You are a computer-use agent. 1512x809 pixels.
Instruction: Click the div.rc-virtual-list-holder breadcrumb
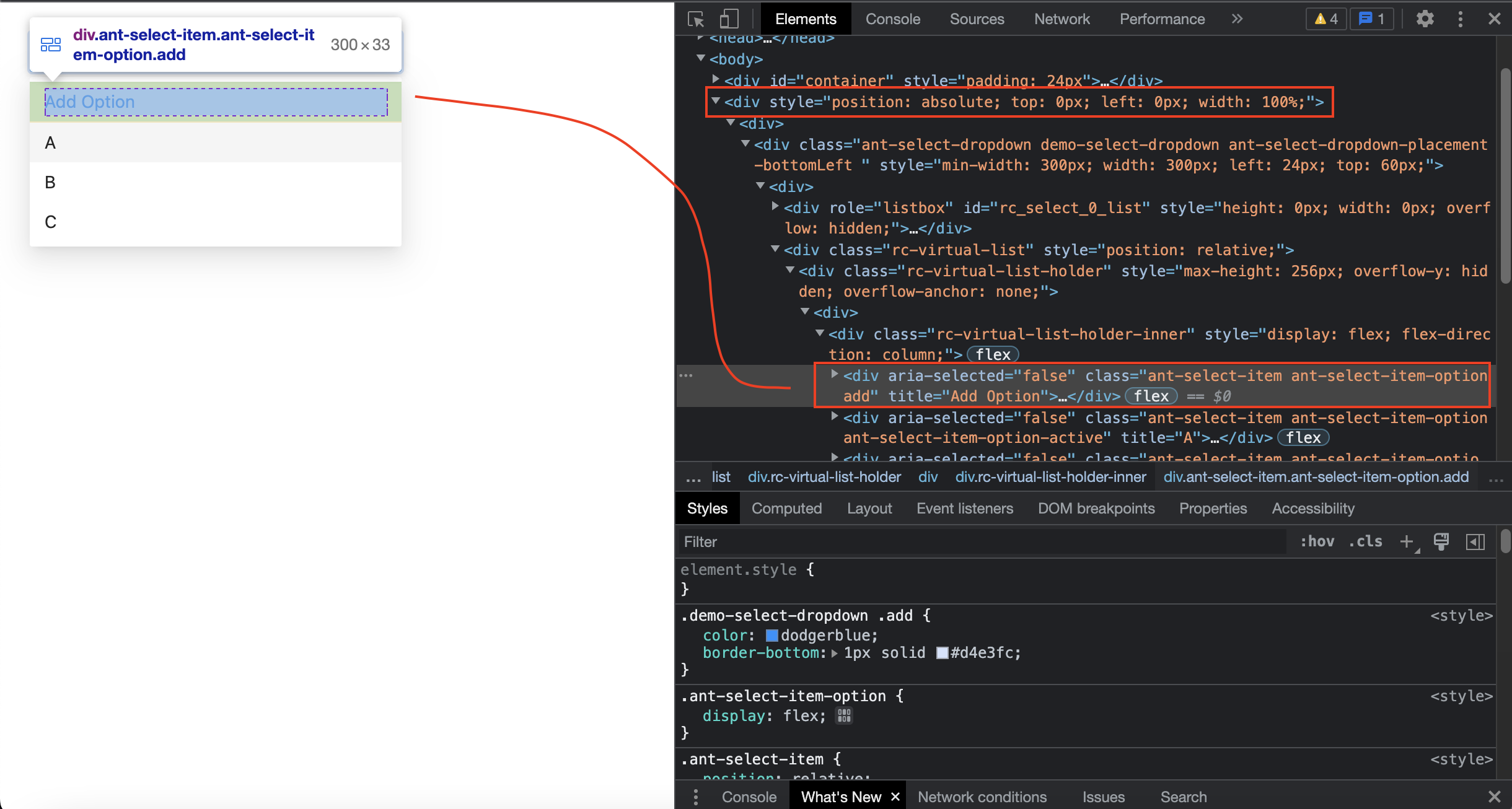point(824,477)
